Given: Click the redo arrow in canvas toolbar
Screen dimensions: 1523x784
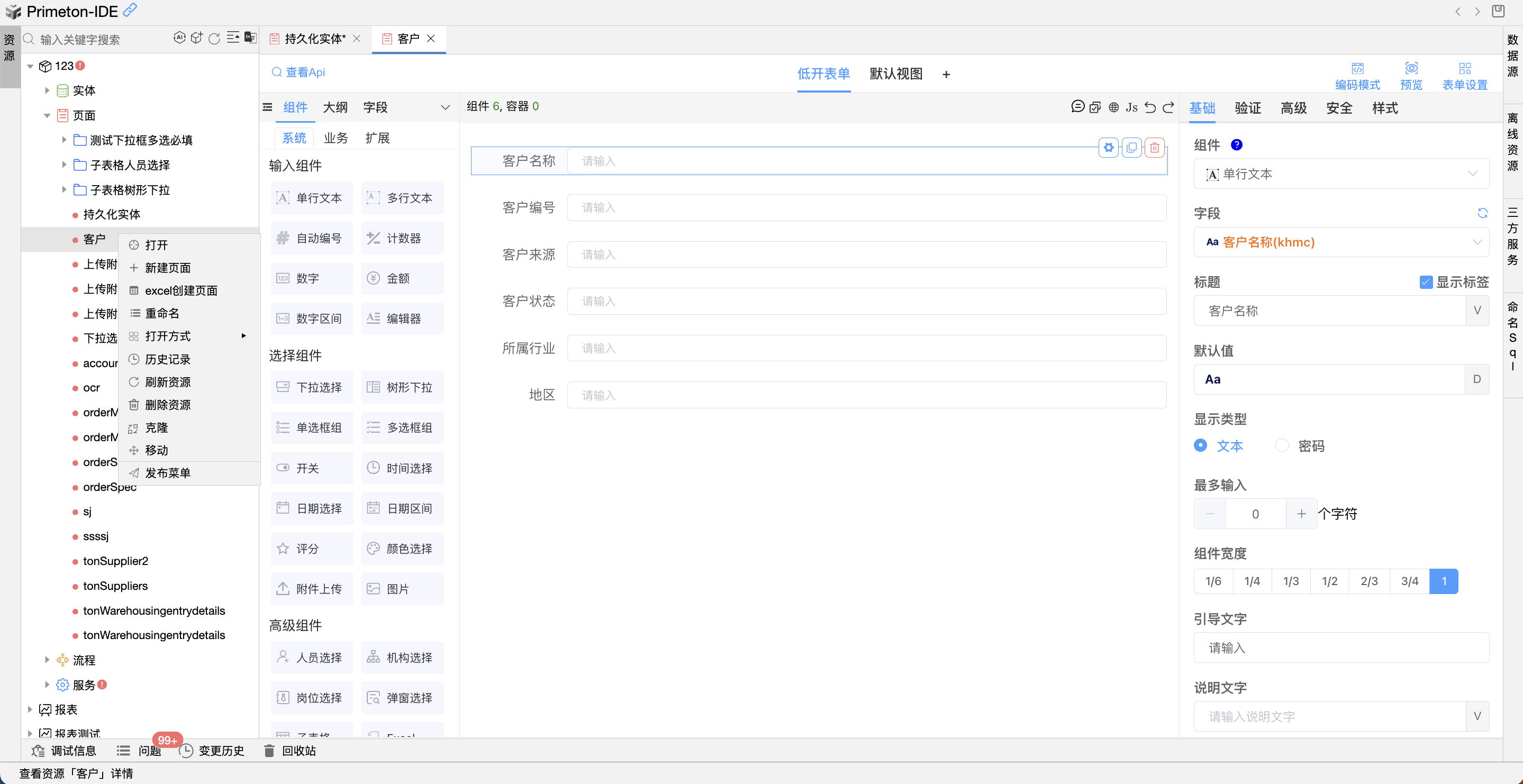Looking at the screenshot, I should (1168, 107).
